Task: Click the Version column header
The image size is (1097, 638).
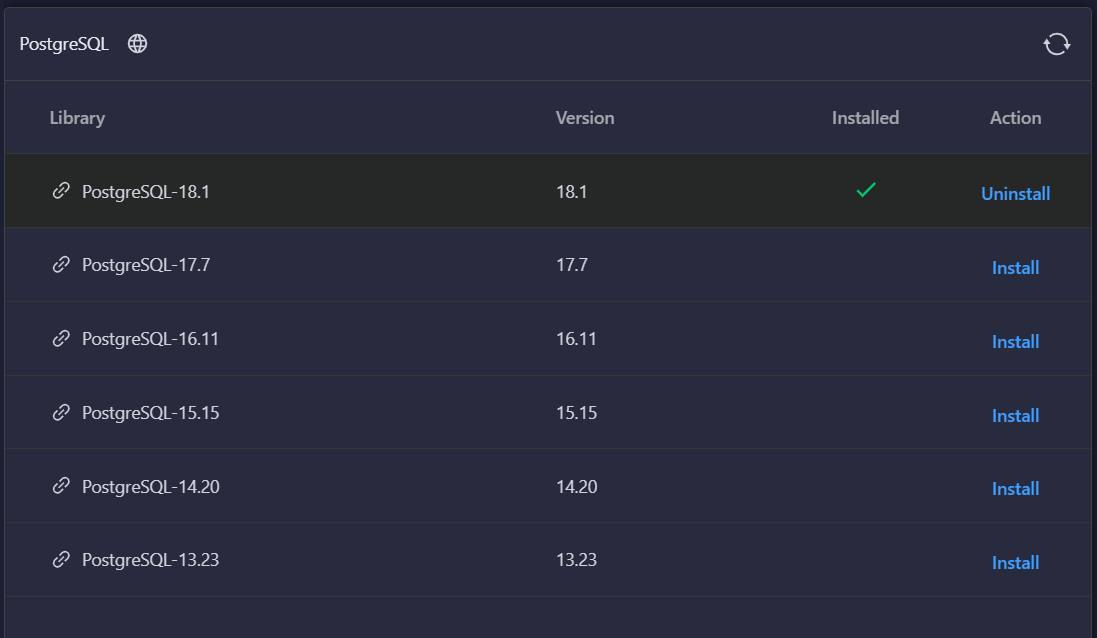Action: [585, 118]
